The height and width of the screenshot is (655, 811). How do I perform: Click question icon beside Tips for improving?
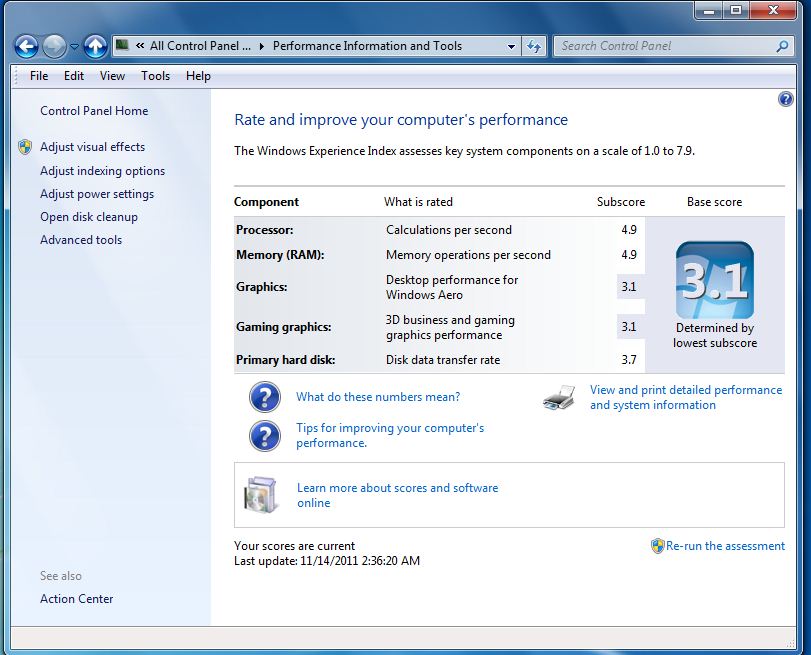pos(265,436)
